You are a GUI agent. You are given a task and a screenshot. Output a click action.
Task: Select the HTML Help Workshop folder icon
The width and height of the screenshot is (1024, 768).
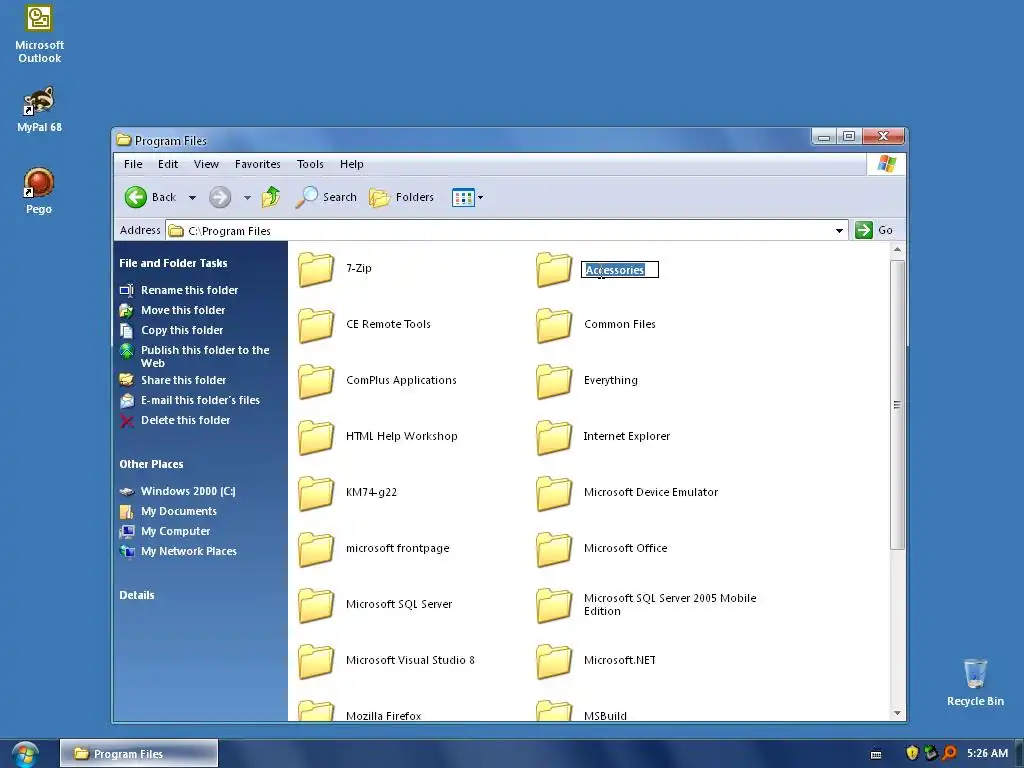pos(316,437)
